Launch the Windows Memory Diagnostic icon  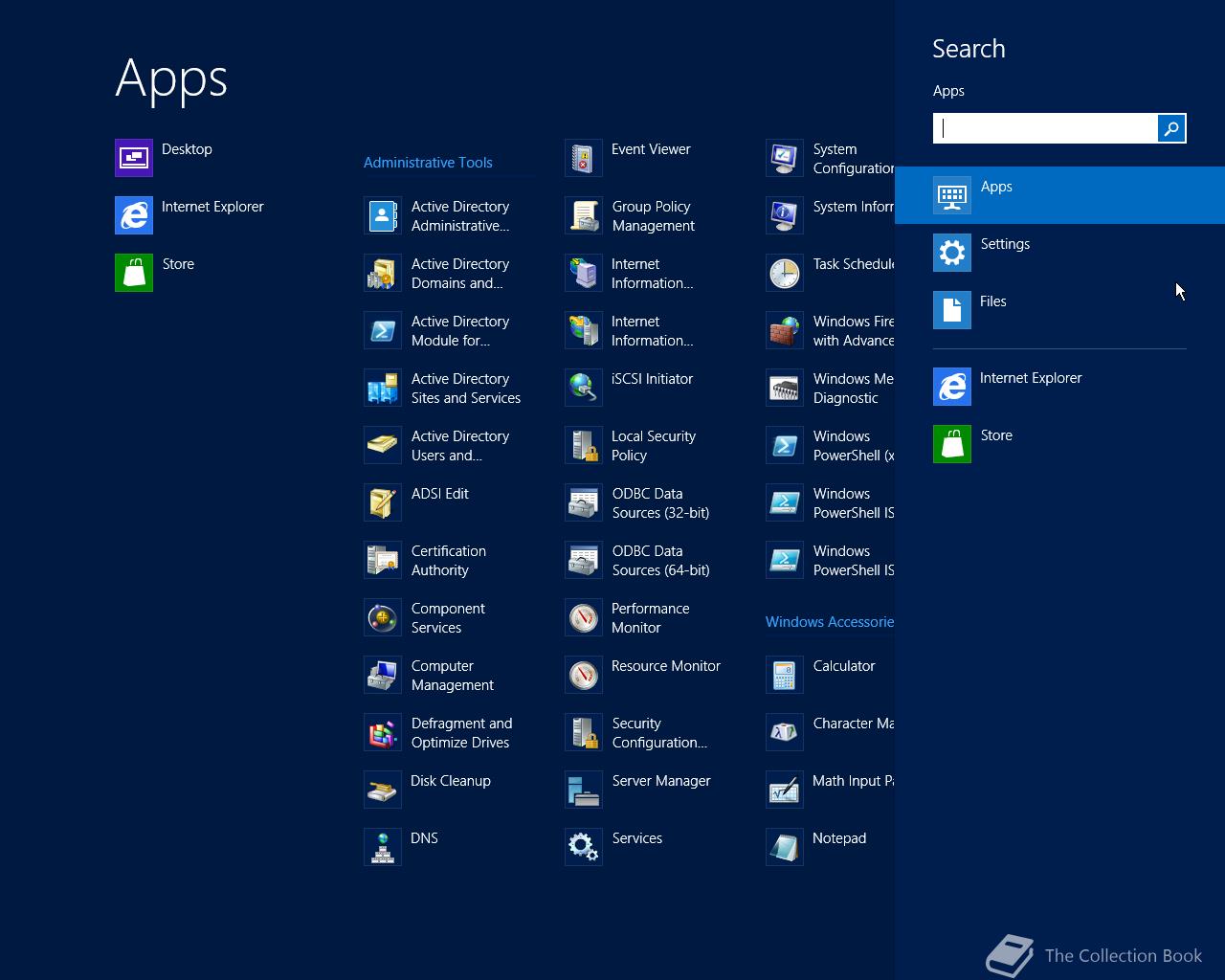785,388
